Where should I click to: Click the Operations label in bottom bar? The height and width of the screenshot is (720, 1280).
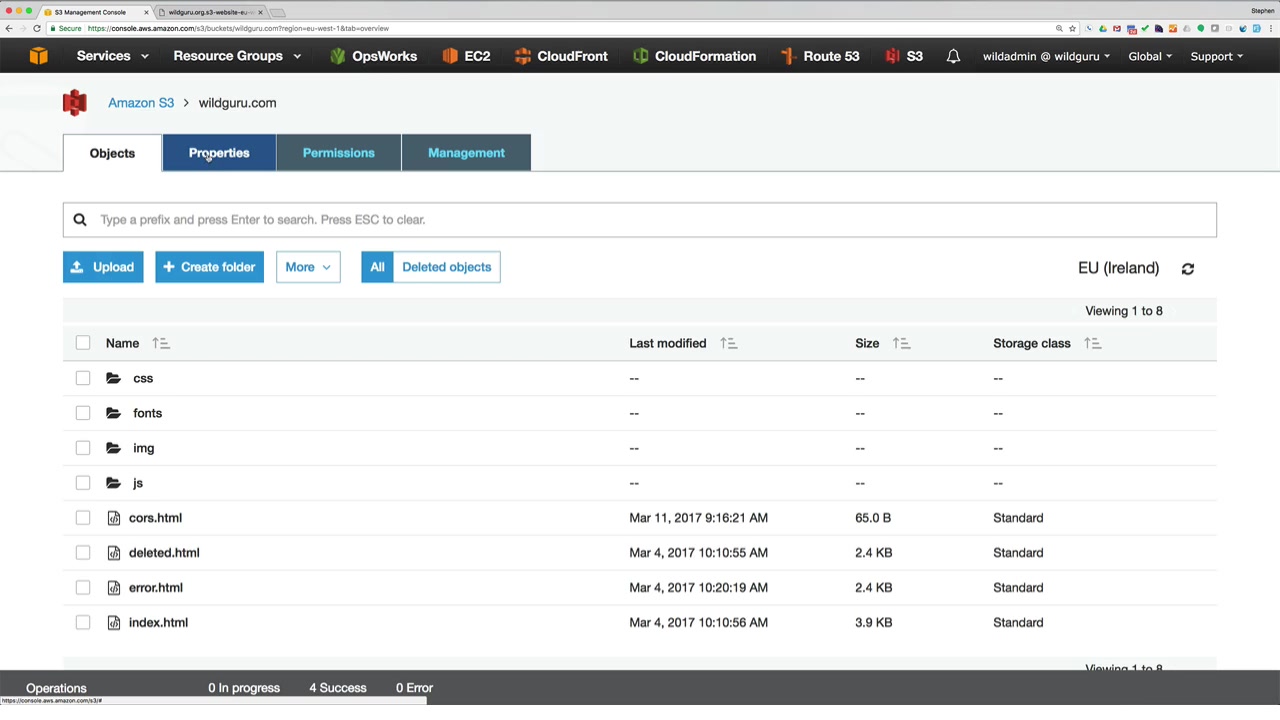(x=56, y=688)
